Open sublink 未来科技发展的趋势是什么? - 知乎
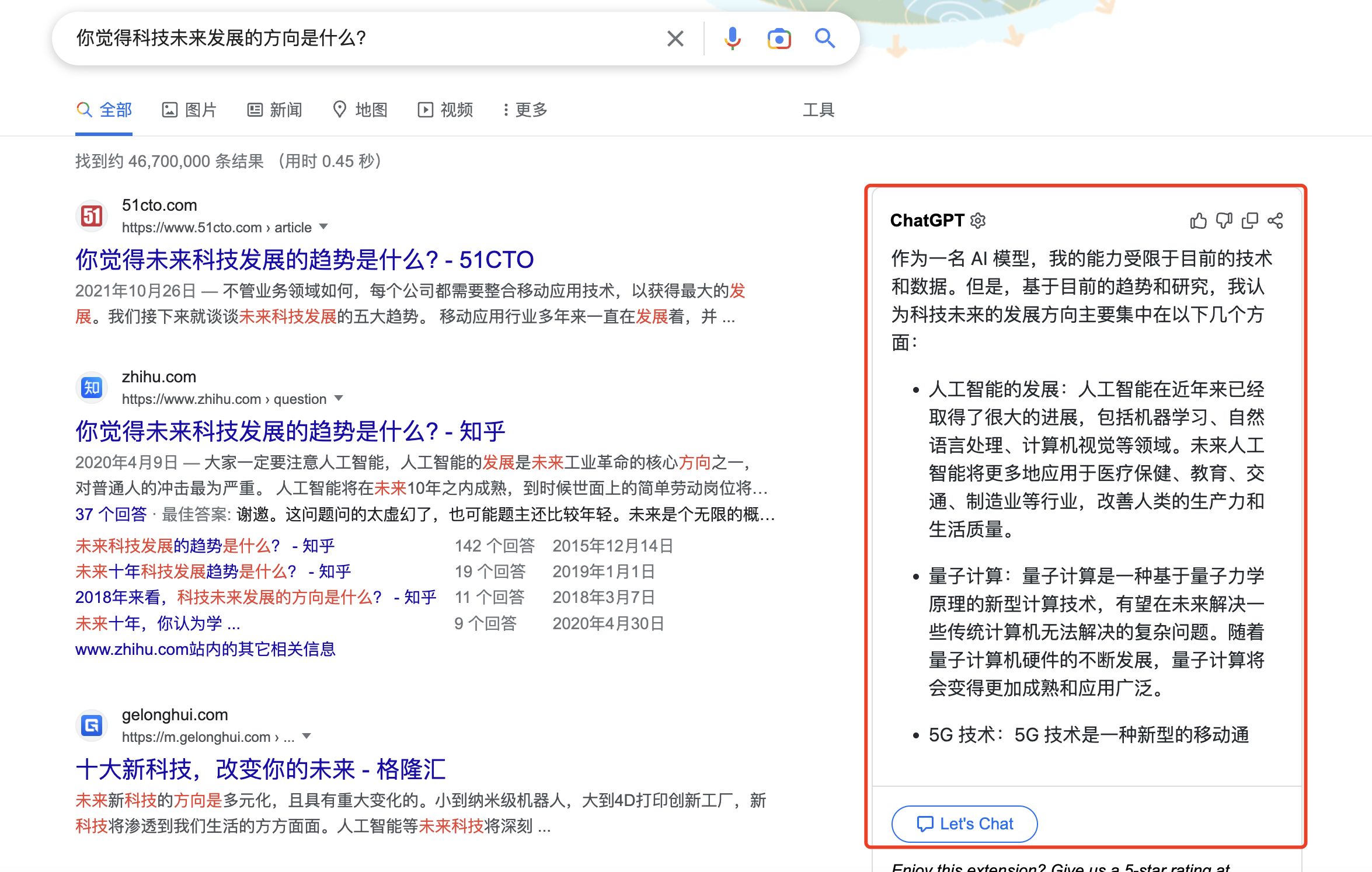Screen dimensions: 1372x872 (205, 546)
